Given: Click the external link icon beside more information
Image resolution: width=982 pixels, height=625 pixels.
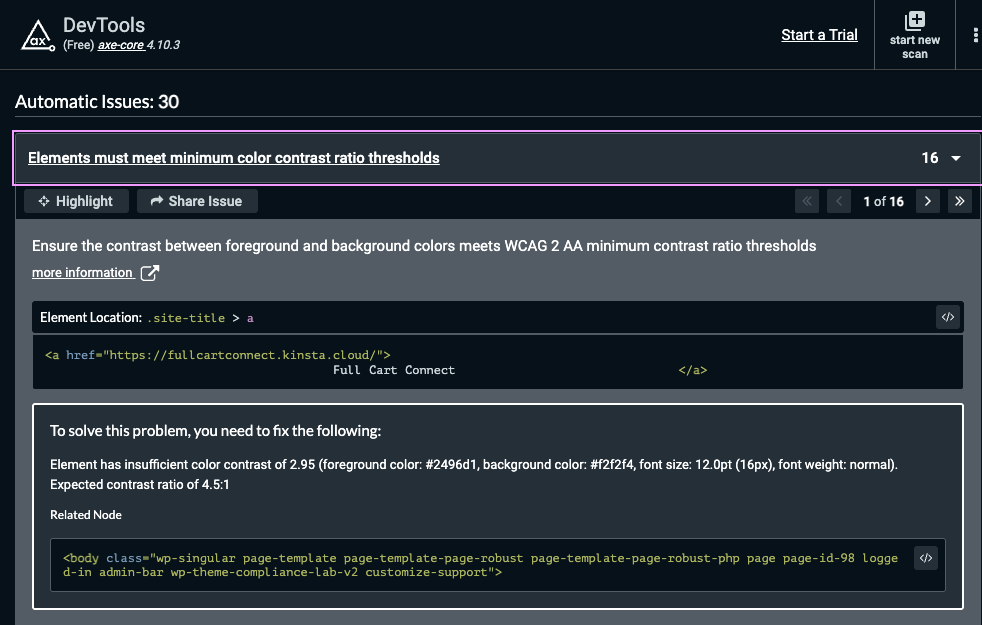Looking at the screenshot, I should [x=150, y=272].
